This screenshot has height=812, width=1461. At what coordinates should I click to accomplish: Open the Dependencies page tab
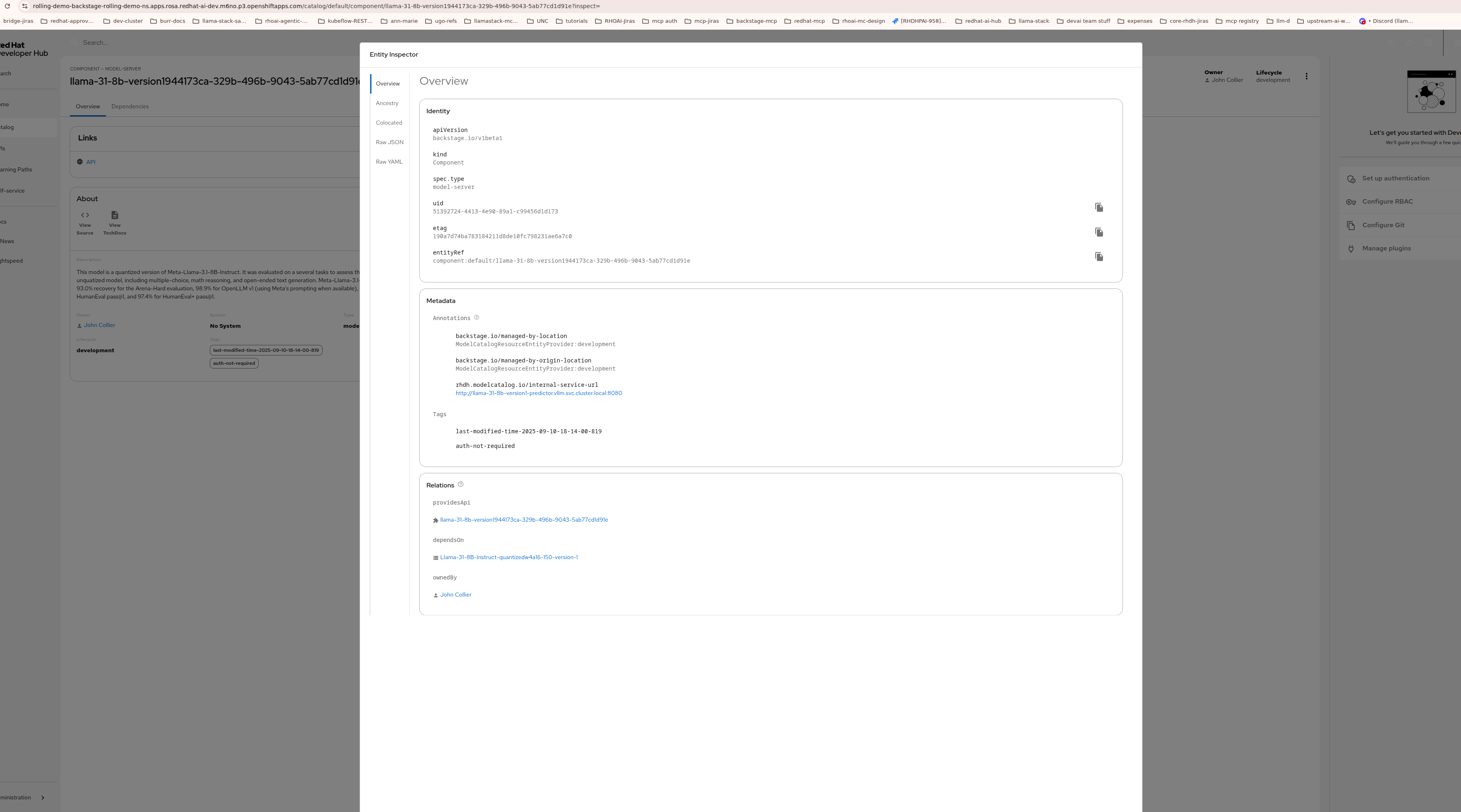[130, 107]
